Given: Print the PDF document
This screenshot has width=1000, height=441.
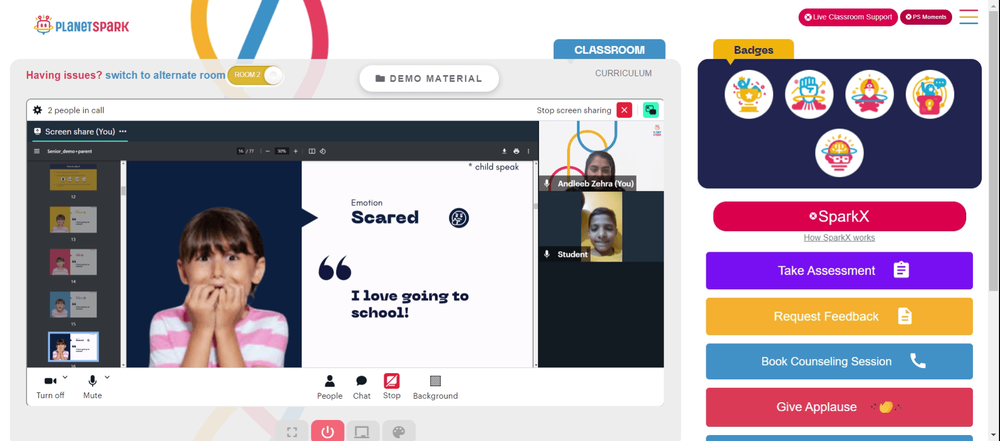Looking at the screenshot, I should pos(516,151).
